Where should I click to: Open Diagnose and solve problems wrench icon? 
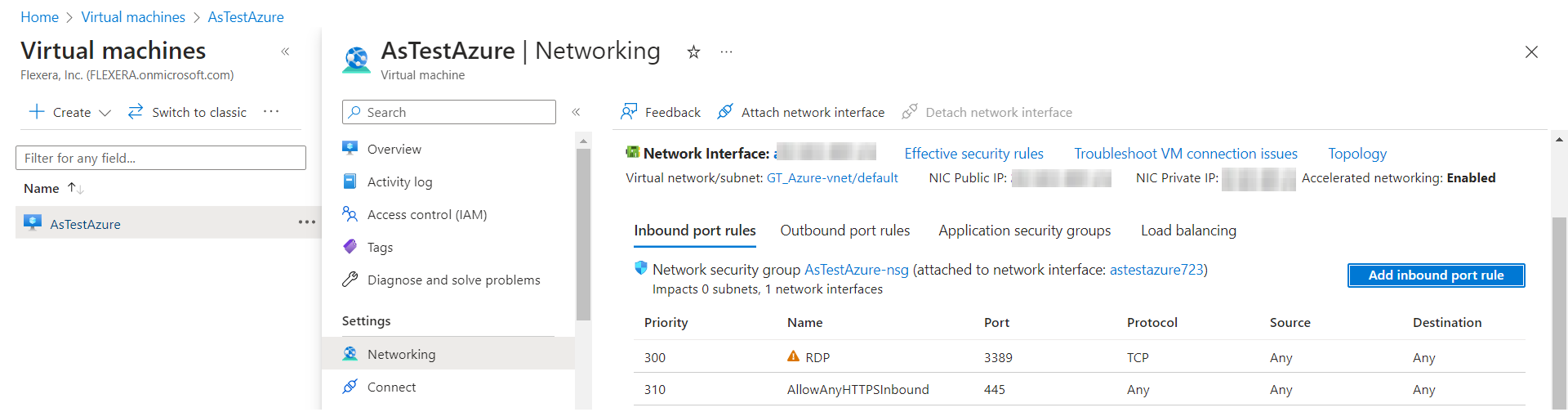[x=350, y=280]
